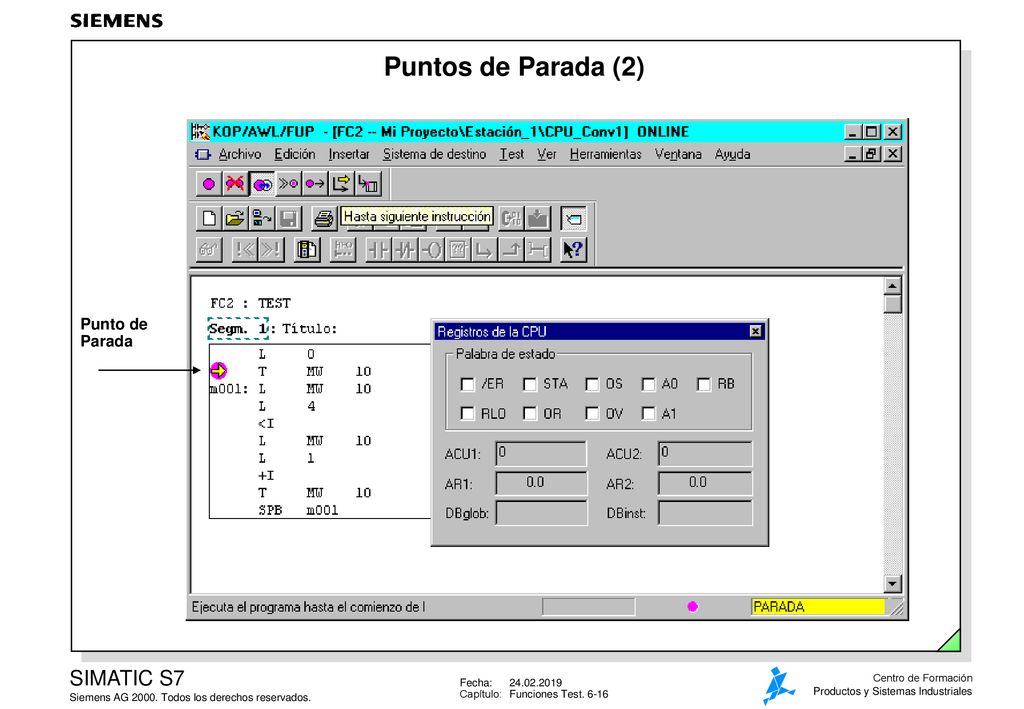Click the close branch icon

click(511, 249)
